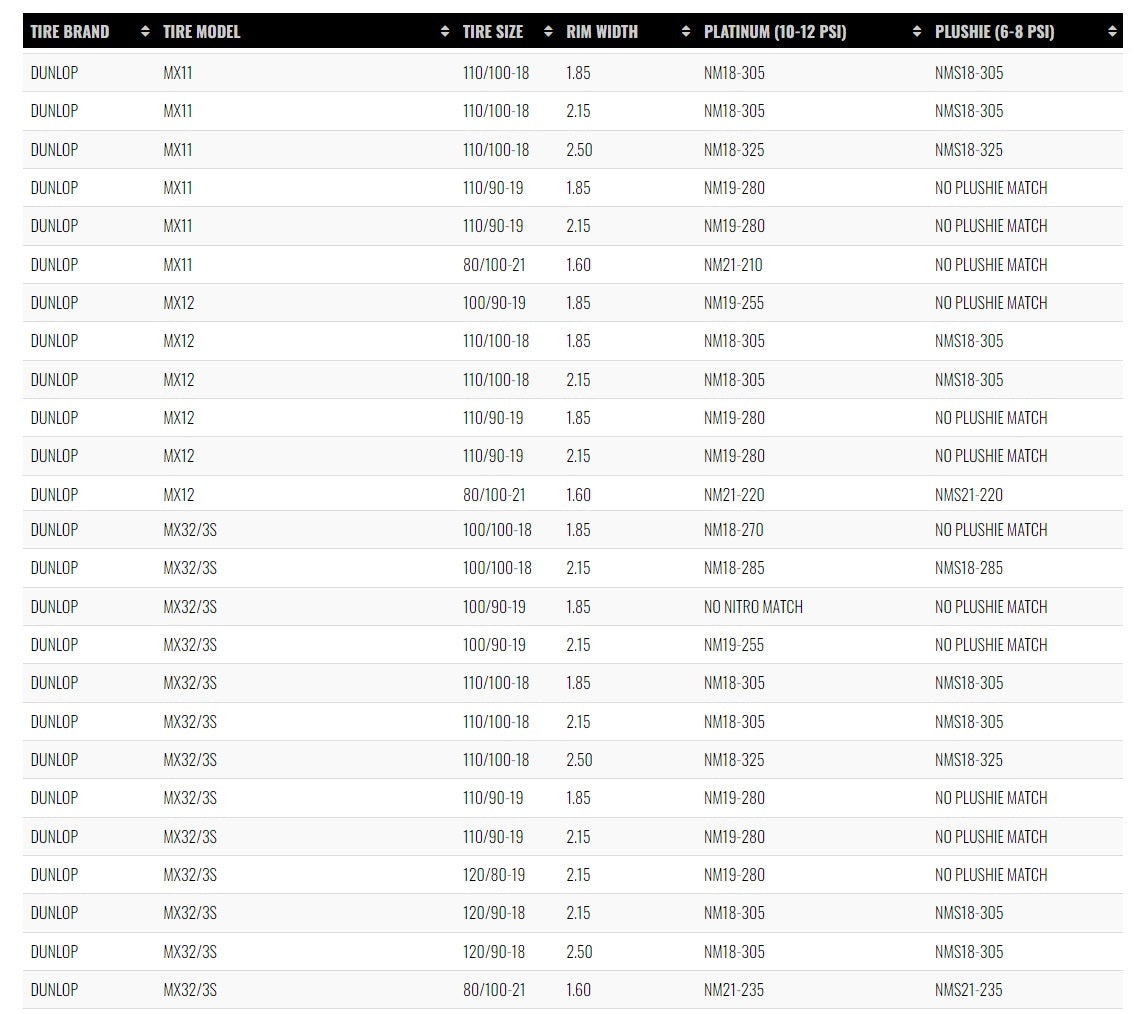This screenshot has width=1140, height=1014.
Task: Click the NM18-285 platinum cell
Action: point(733,568)
